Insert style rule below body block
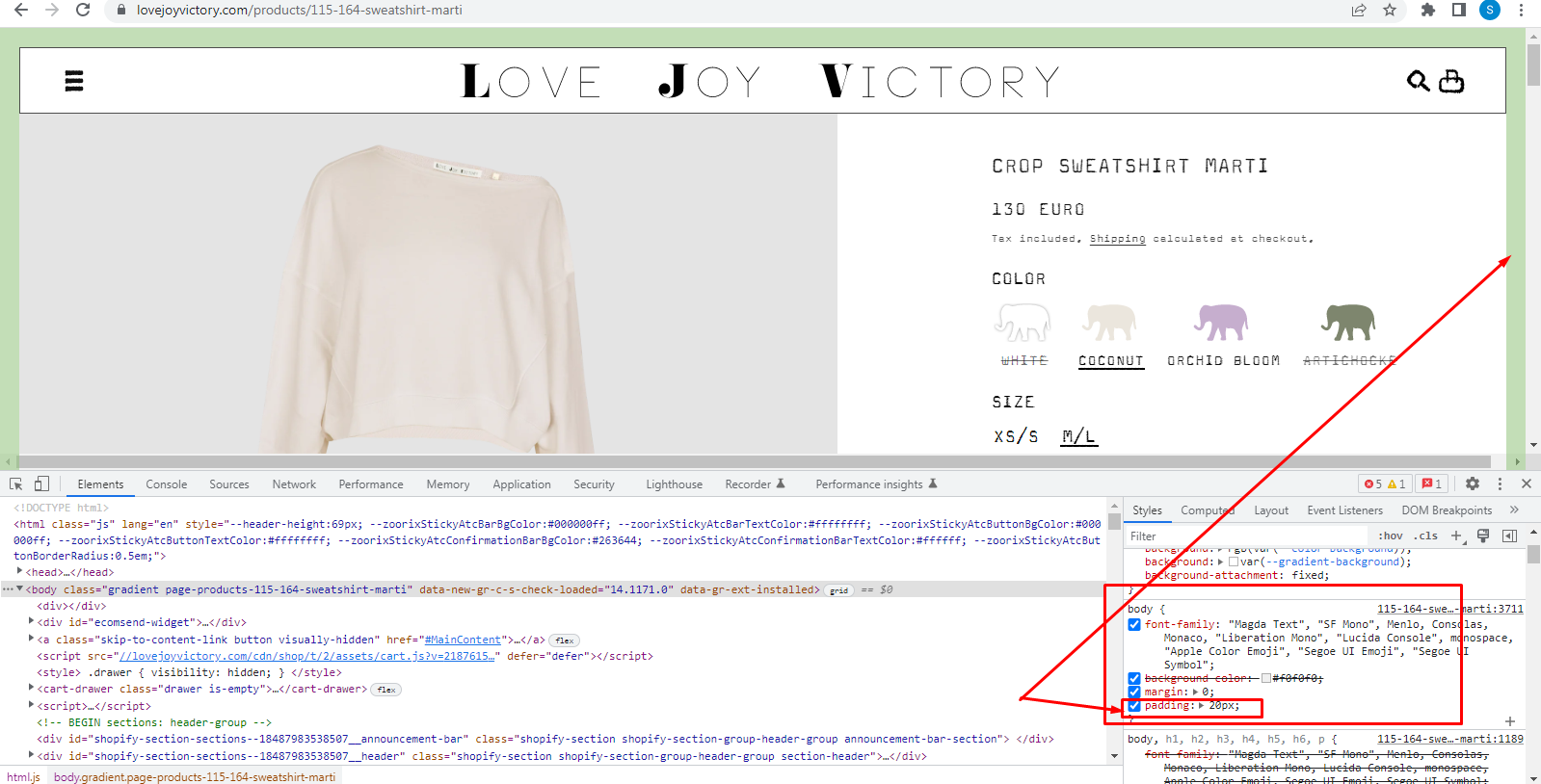 coord(1510,721)
